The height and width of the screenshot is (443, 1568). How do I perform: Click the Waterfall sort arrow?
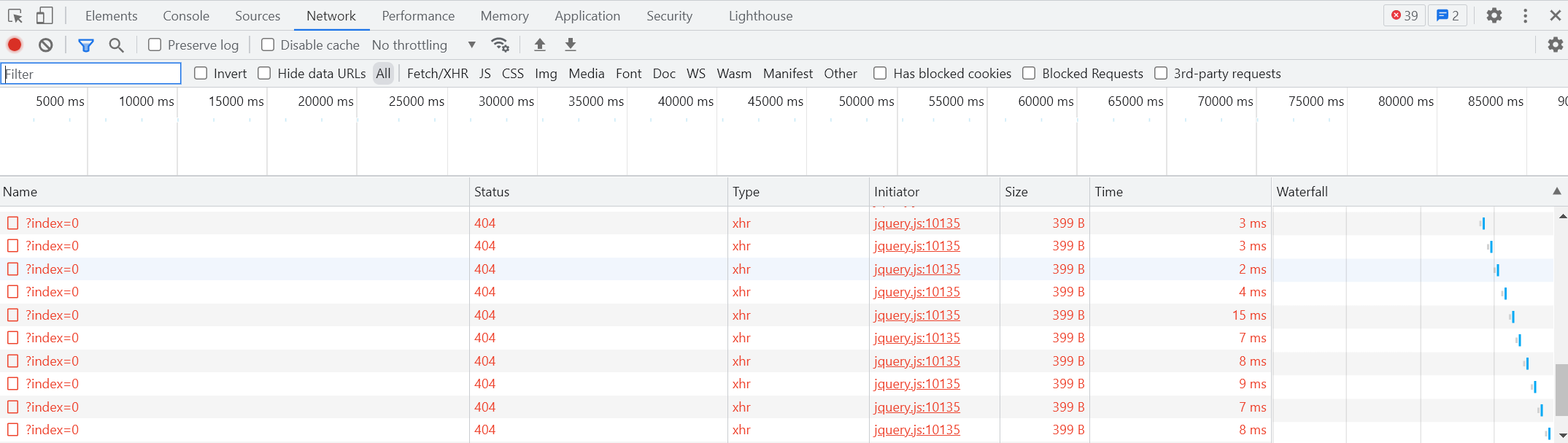coord(1556,191)
